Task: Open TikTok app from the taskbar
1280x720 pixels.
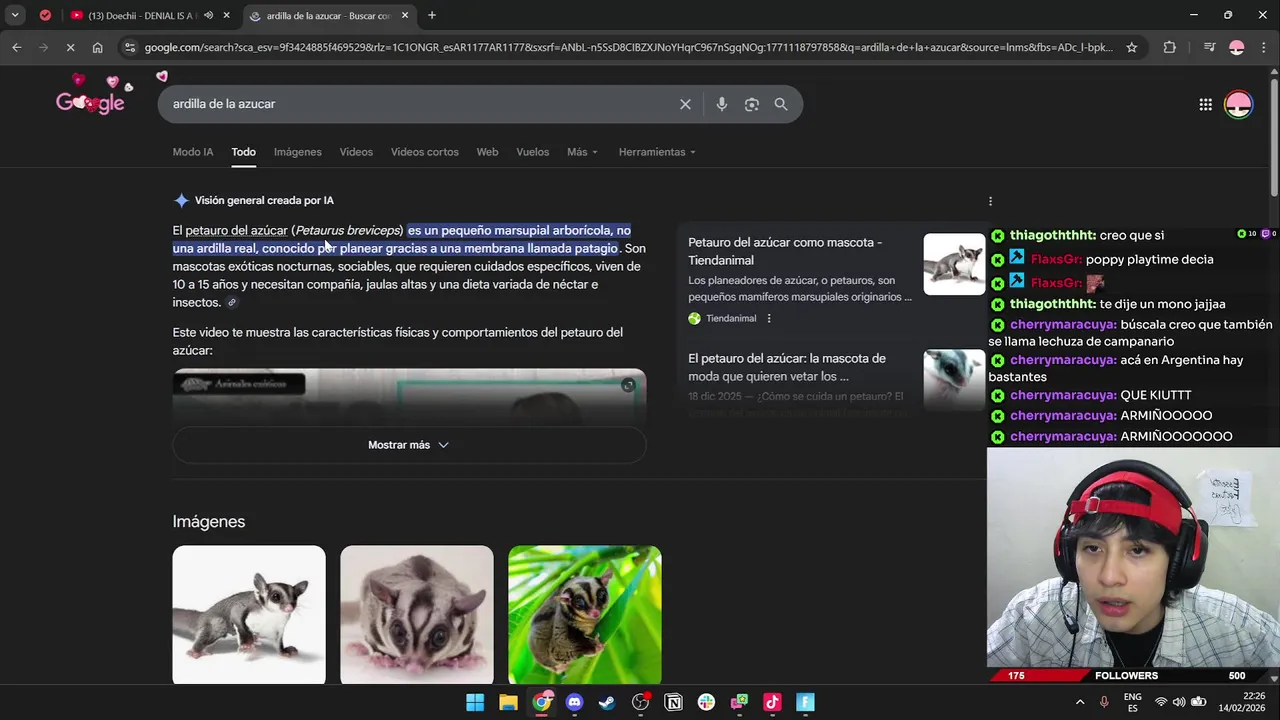Action: coord(772,702)
